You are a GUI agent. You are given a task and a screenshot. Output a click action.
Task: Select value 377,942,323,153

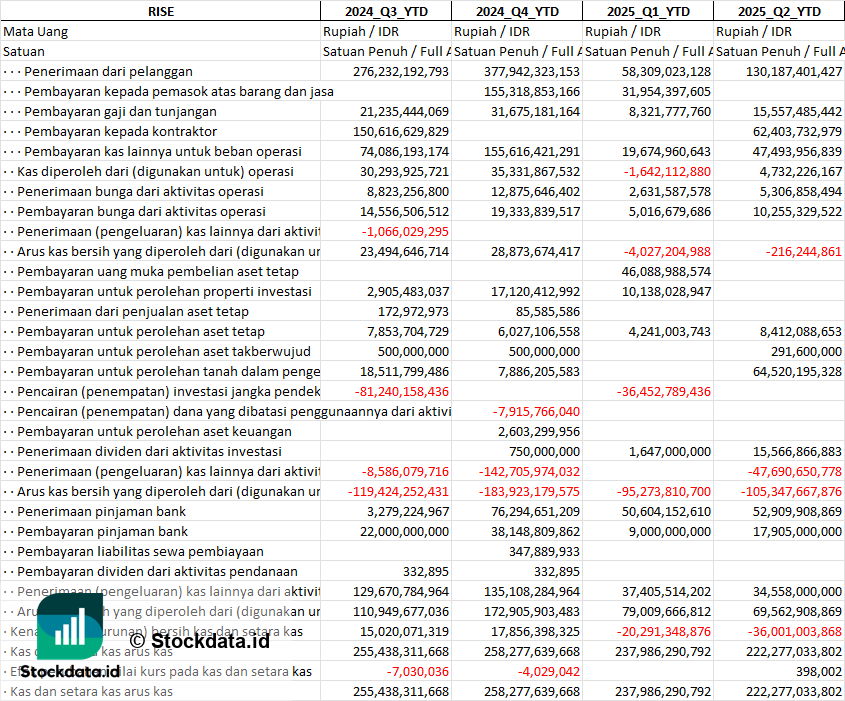(x=532, y=71)
